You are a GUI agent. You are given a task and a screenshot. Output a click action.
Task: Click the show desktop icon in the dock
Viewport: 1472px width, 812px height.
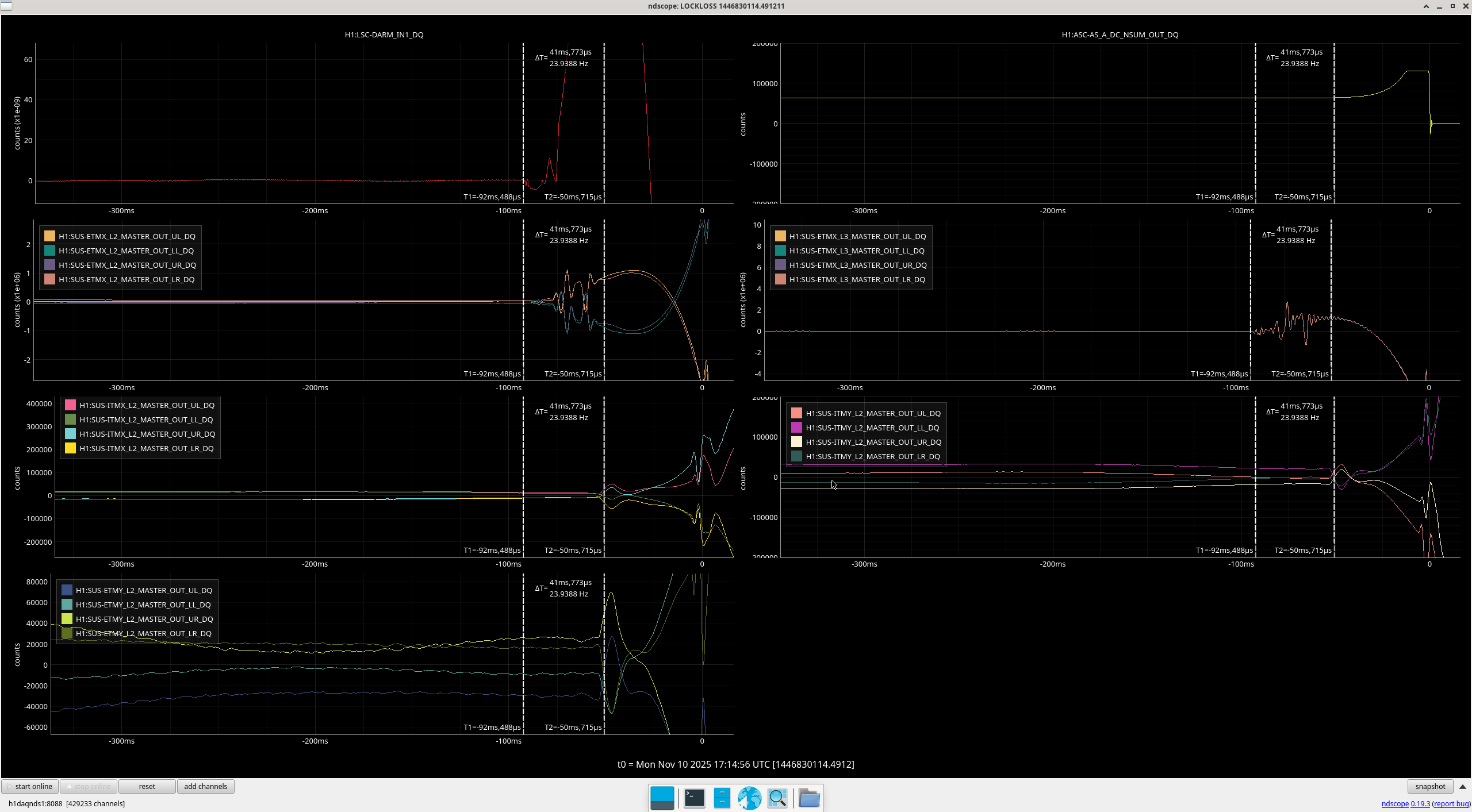pyautogui.click(x=662, y=798)
